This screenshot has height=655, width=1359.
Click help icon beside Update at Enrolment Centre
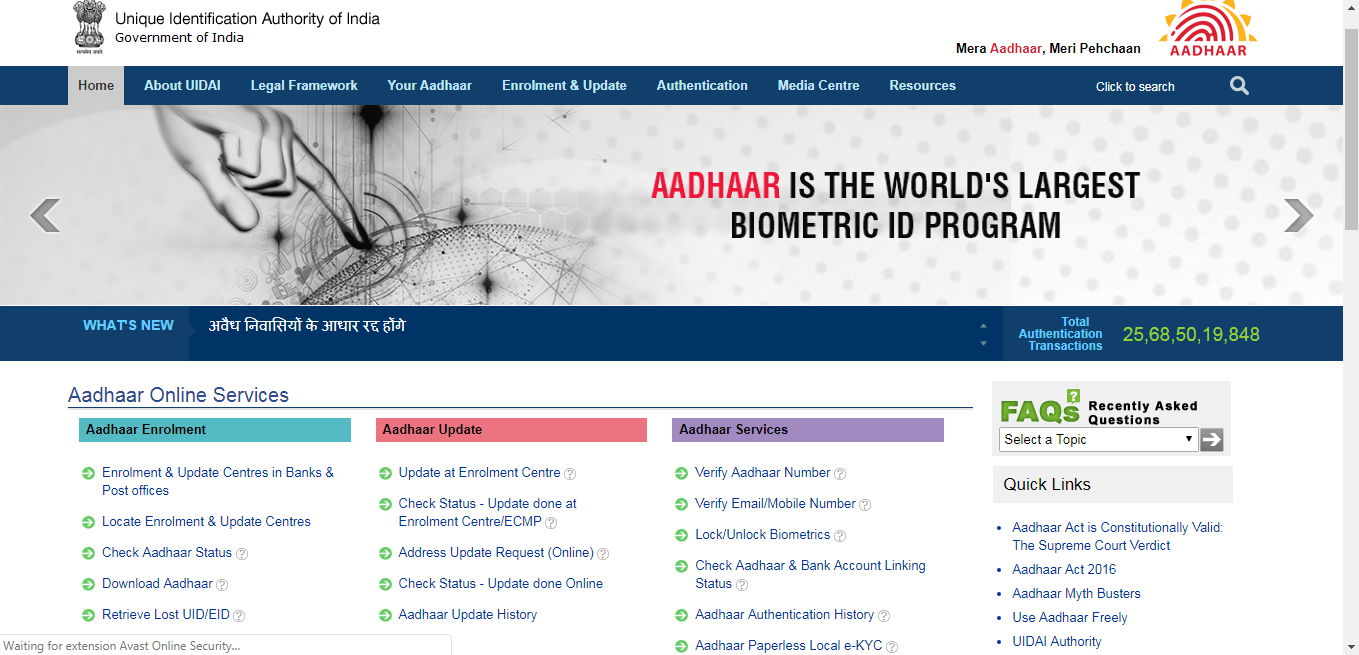click(570, 473)
